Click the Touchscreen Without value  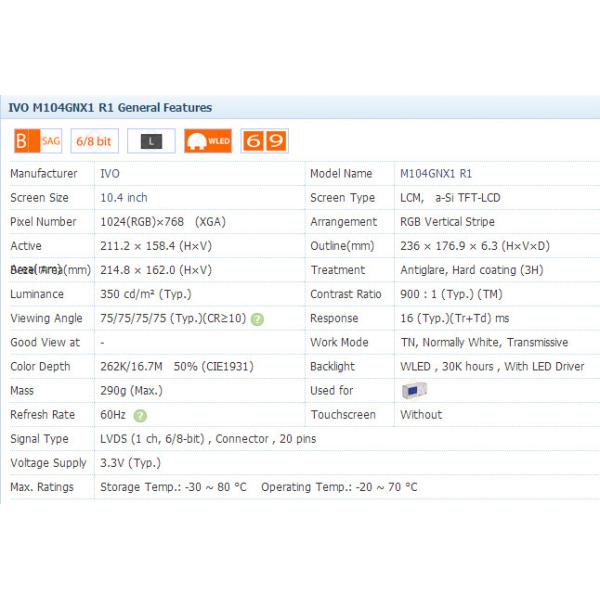[420, 415]
